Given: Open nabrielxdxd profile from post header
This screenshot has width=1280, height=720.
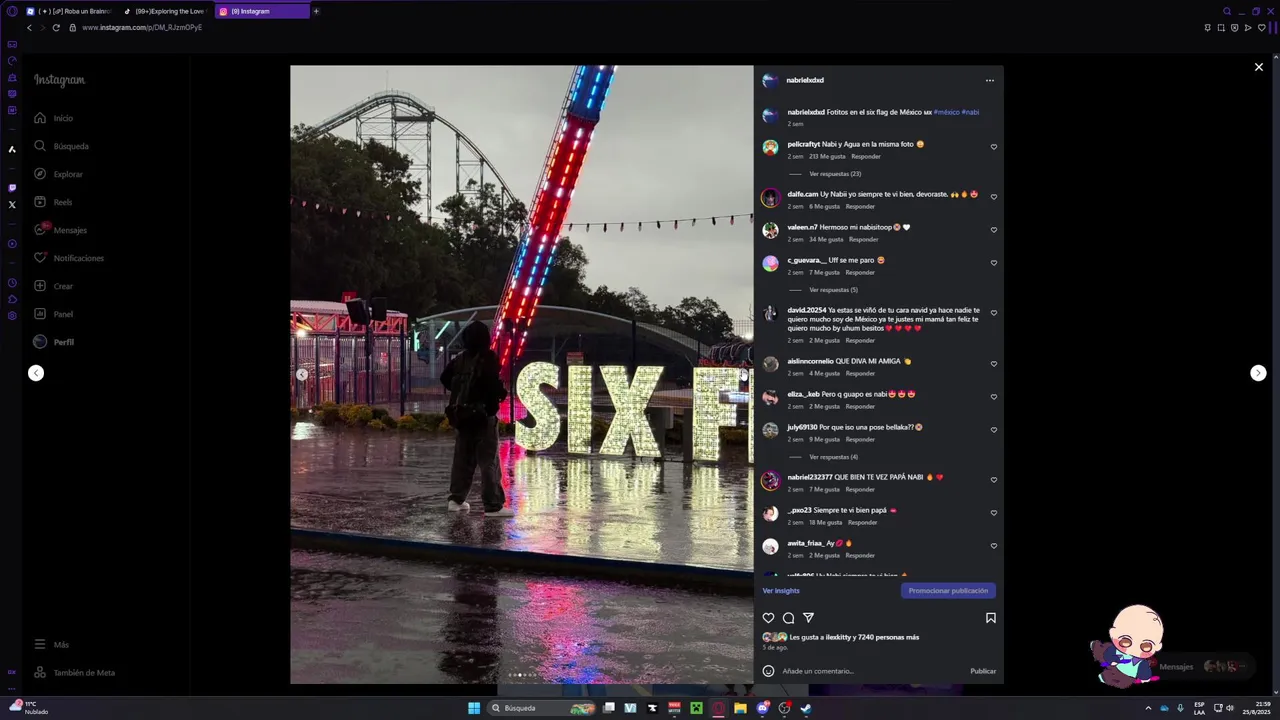Looking at the screenshot, I should (805, 80).
